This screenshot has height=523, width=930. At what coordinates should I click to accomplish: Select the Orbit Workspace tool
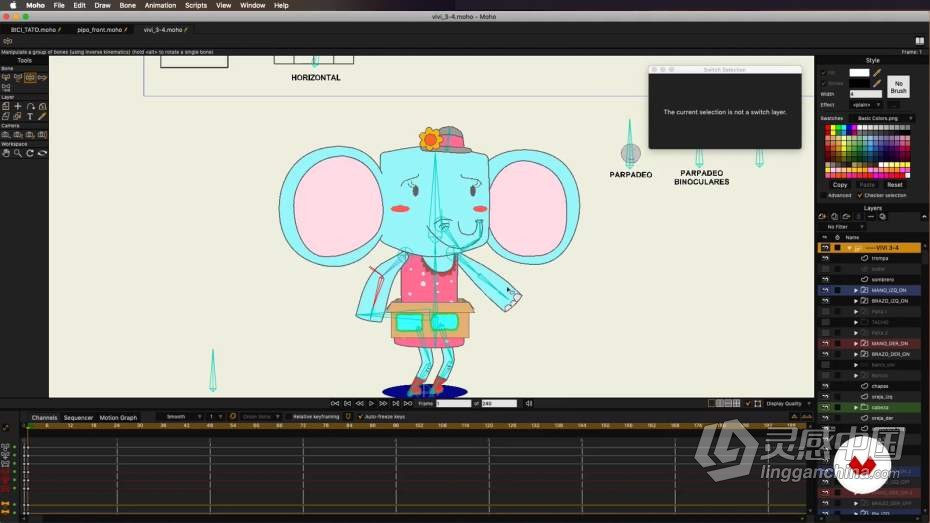coord(42,153)
